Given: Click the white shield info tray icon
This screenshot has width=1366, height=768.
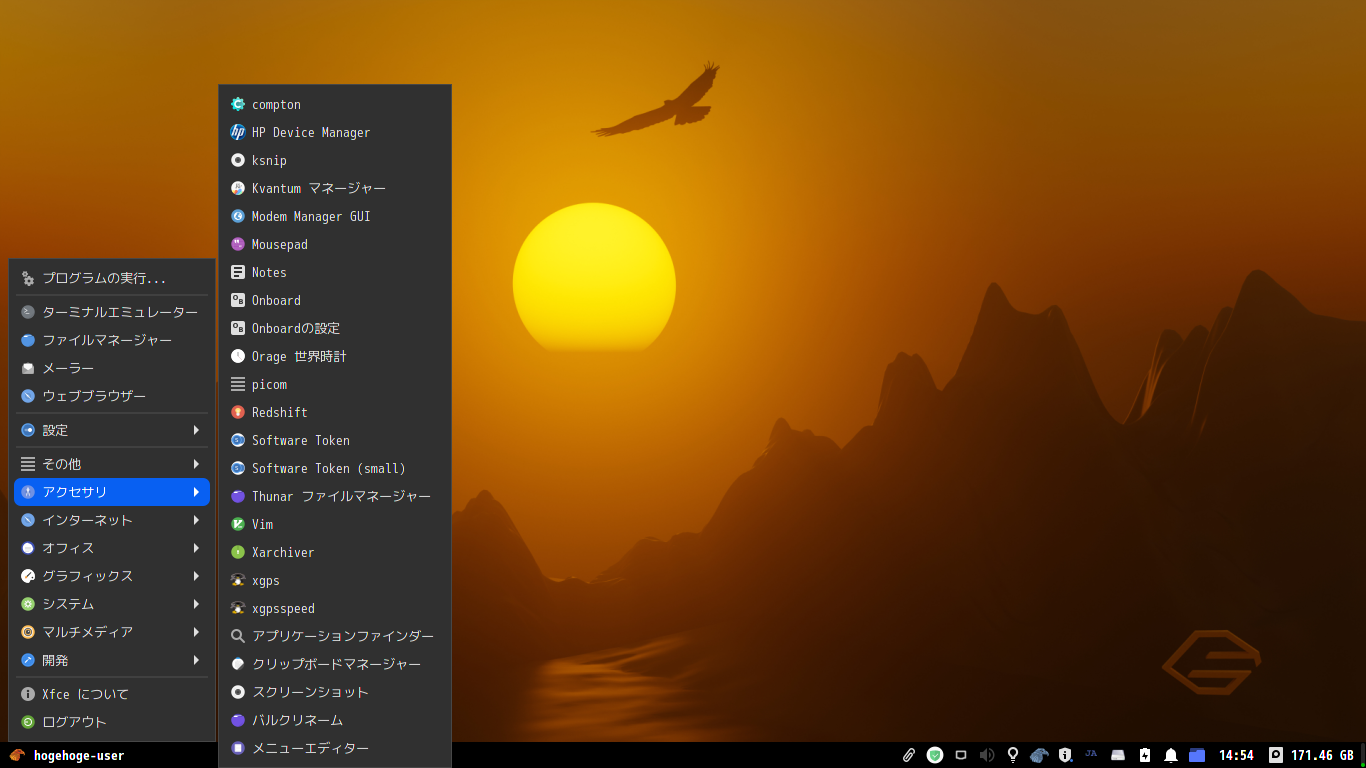Looking at the screenshot, I should click(x=1065, y=755).
